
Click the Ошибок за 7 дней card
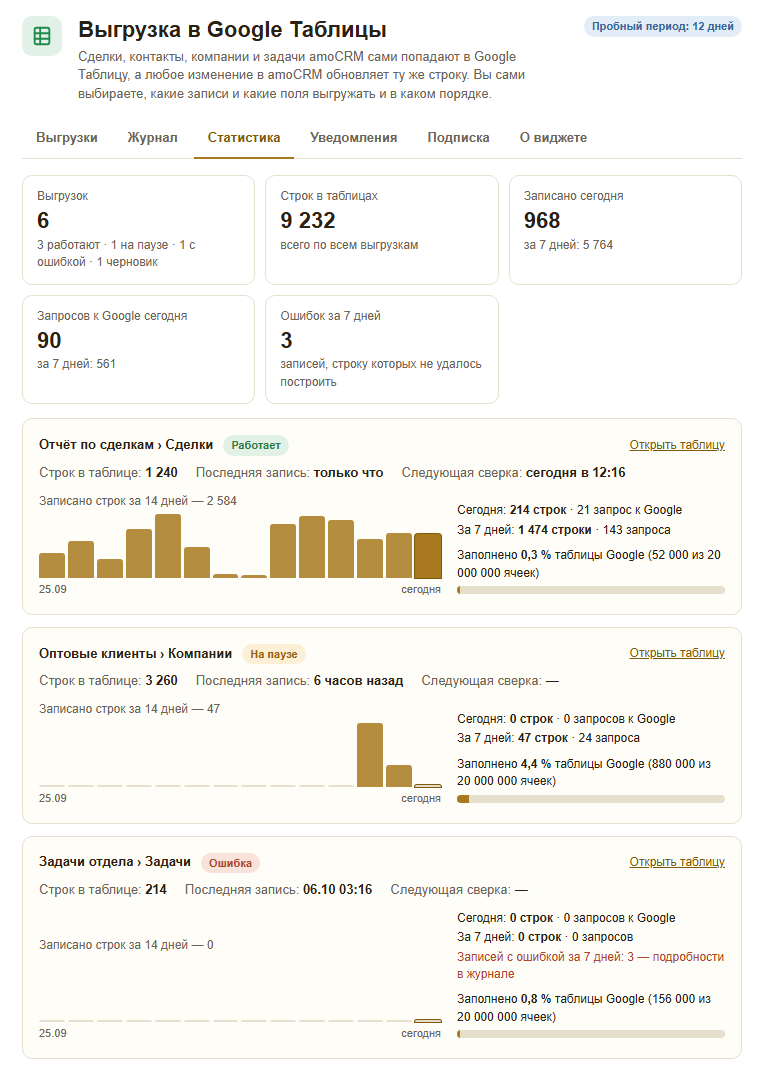[382, 349]
